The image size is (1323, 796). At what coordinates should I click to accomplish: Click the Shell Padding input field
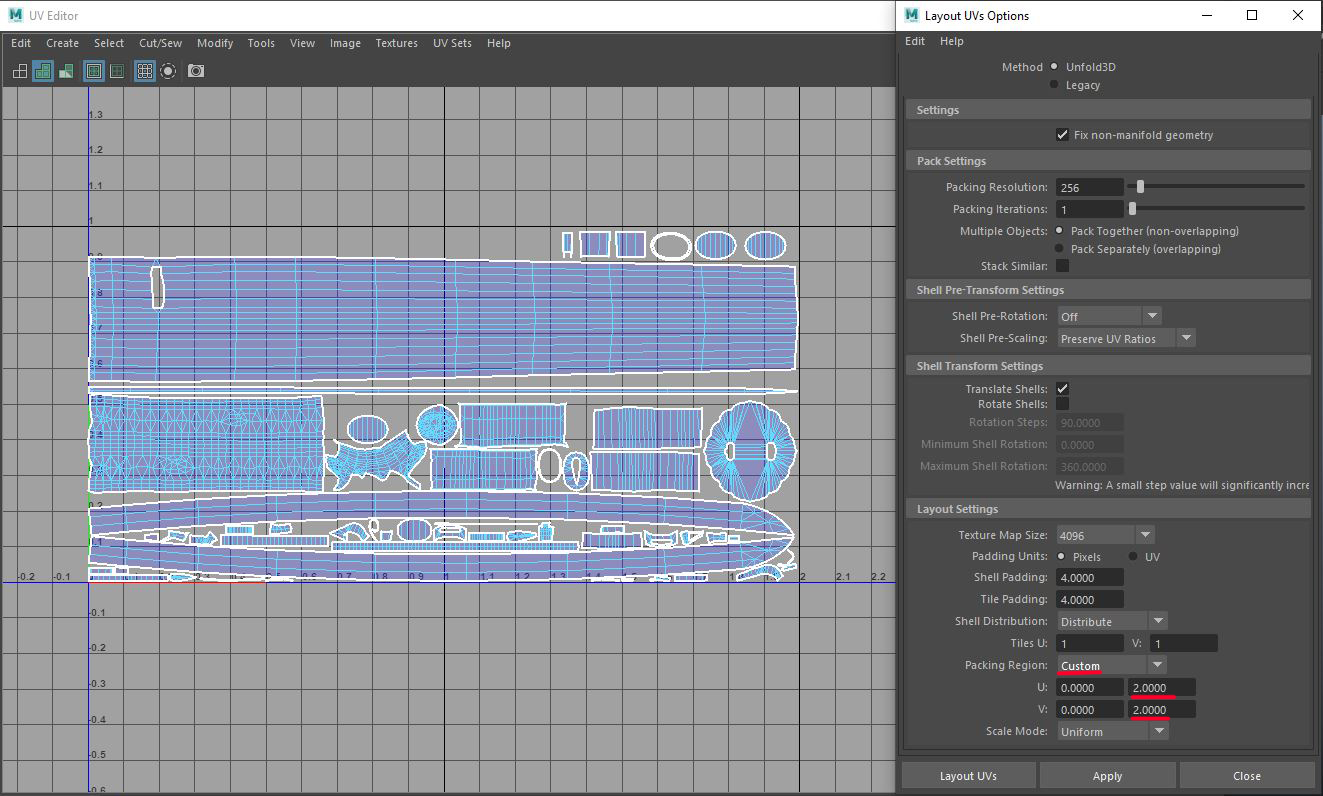coord(1090,578)
